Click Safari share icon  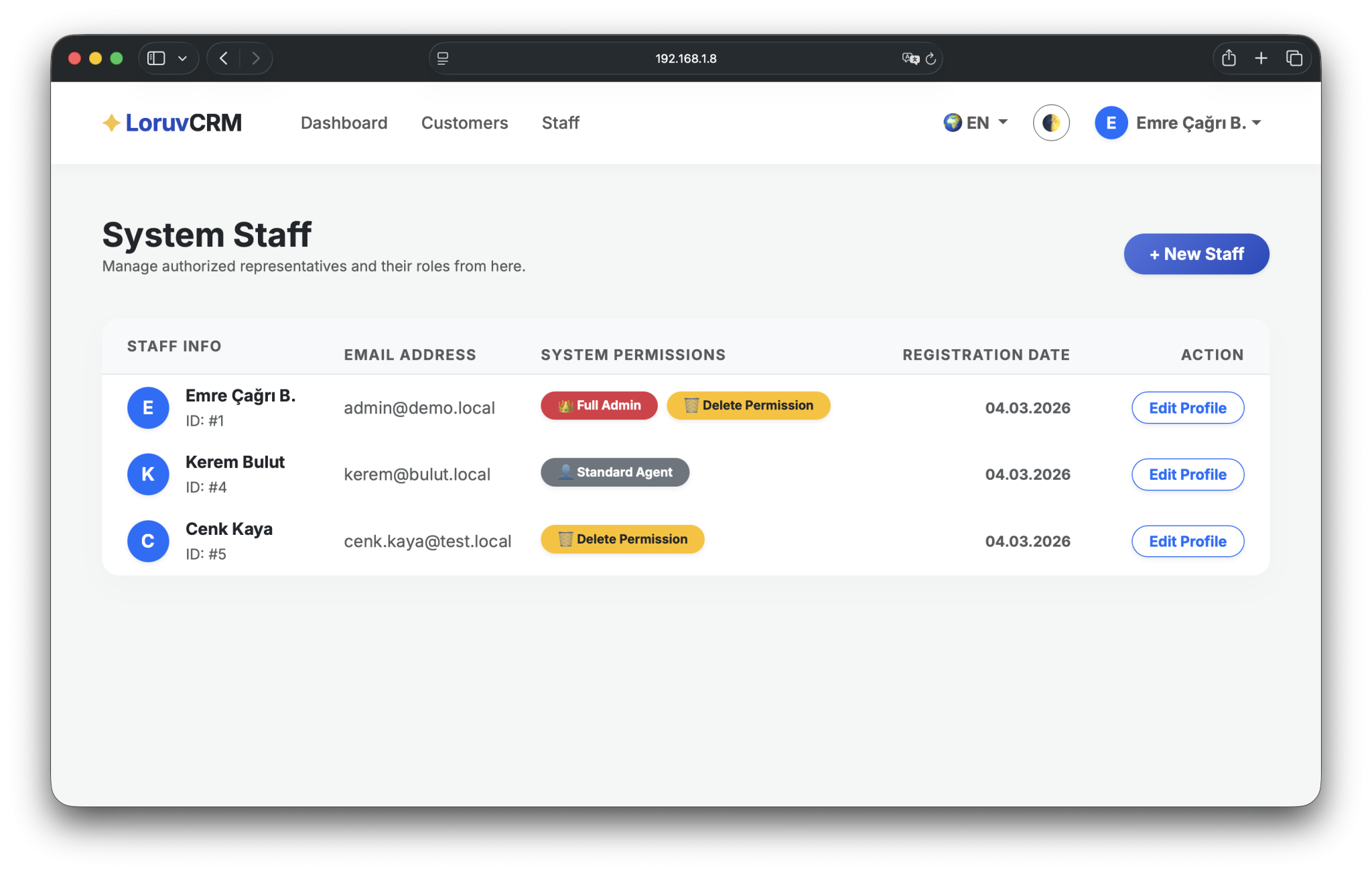1228,58
